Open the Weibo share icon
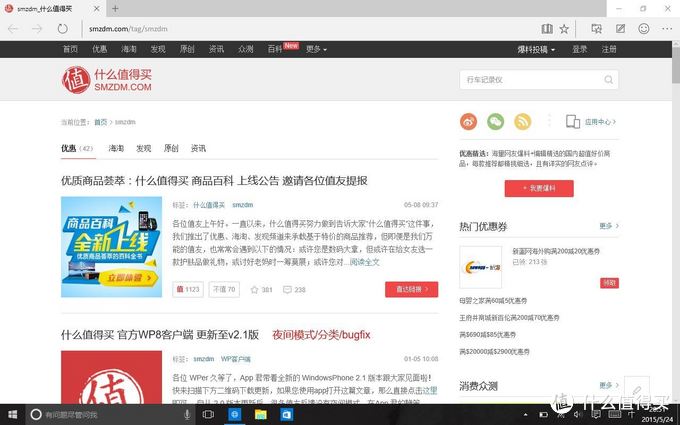 point(468,122)
